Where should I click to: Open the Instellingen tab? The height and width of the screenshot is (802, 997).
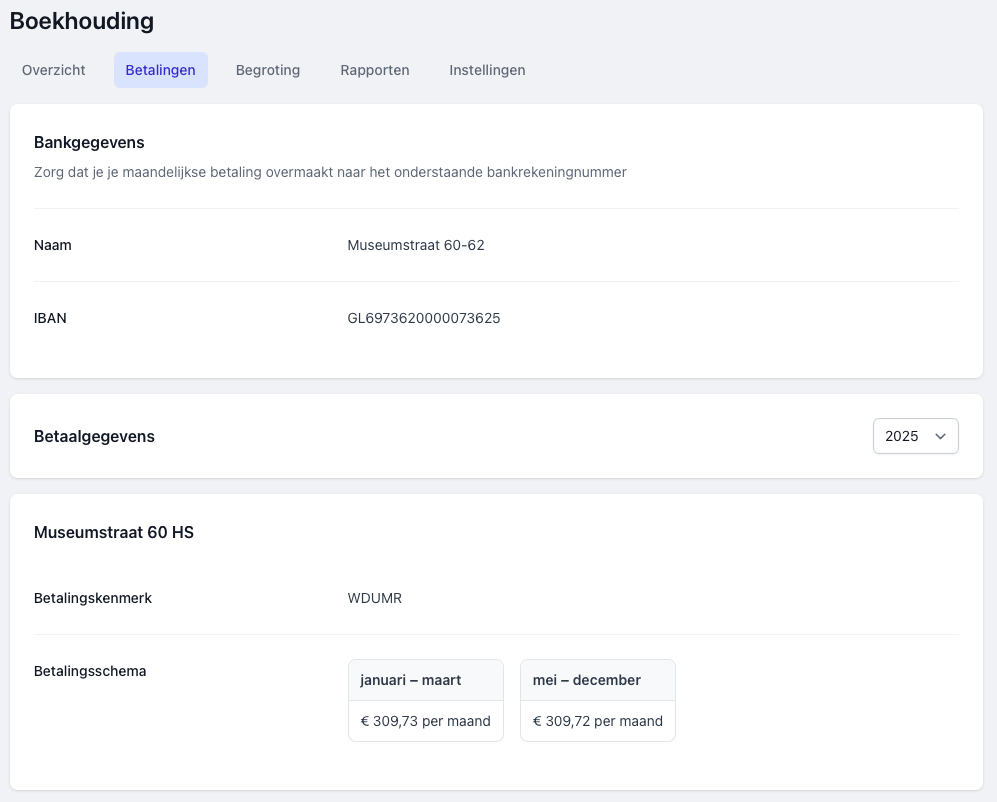pos(487,70)
